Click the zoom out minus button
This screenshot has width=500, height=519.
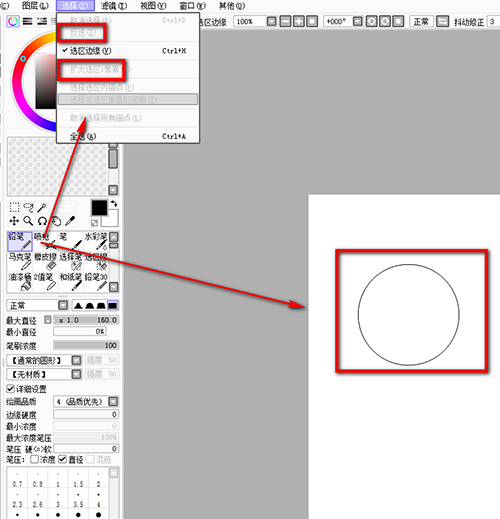point(285,22)
